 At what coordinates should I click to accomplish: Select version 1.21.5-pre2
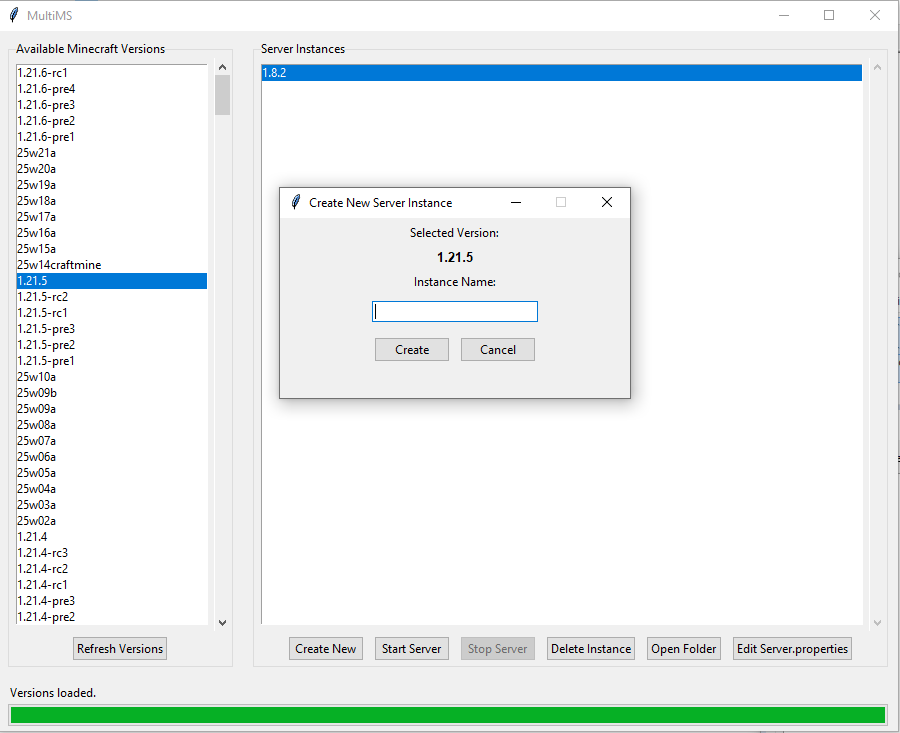111,345
